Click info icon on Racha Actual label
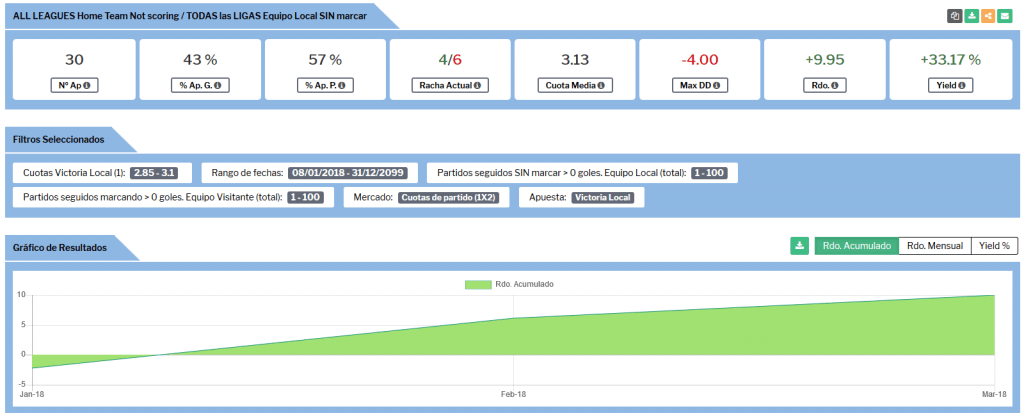The width and height of the screenshot is (1024, 420). pyautogui.click(x=477, y=86)
